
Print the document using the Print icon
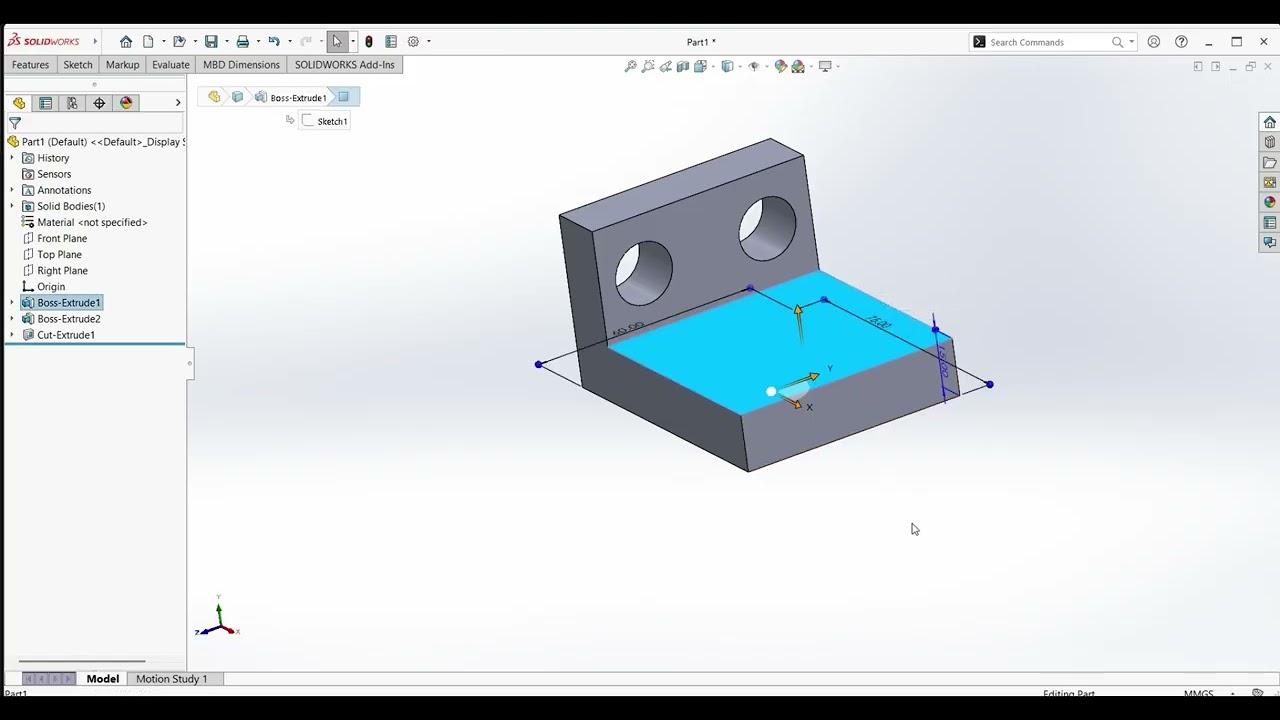tap(242, 42)
